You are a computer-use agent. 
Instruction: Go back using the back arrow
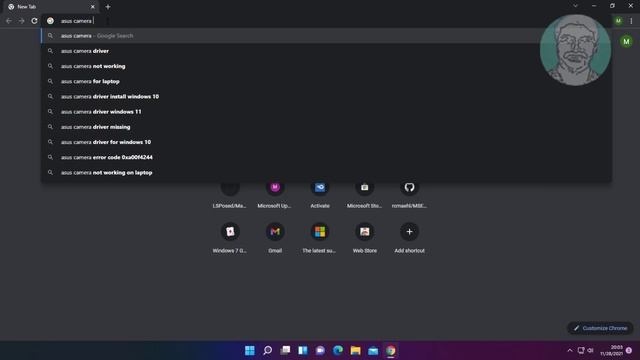tap(9, 21)
